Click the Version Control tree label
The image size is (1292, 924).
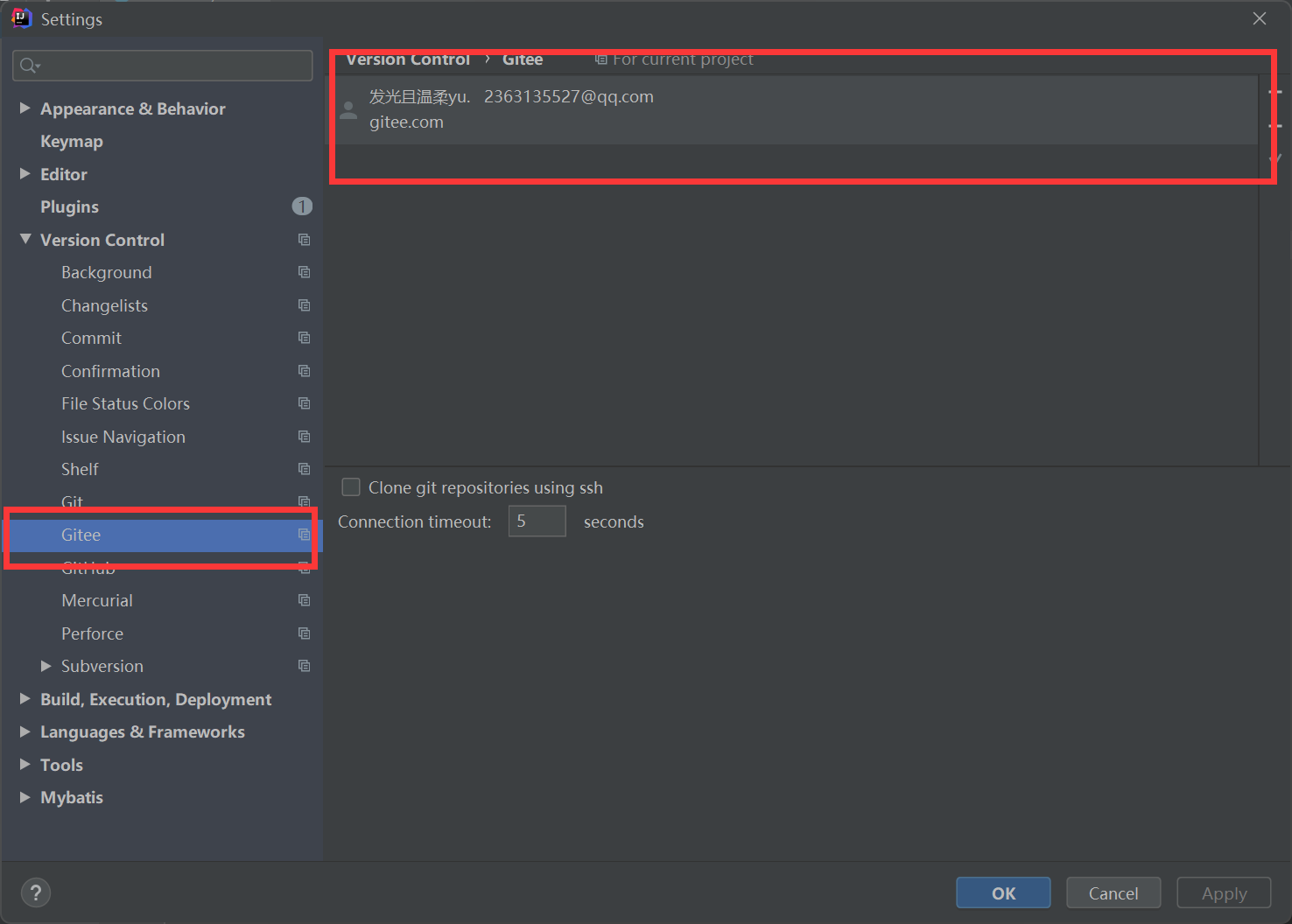[x=102, y=240]
